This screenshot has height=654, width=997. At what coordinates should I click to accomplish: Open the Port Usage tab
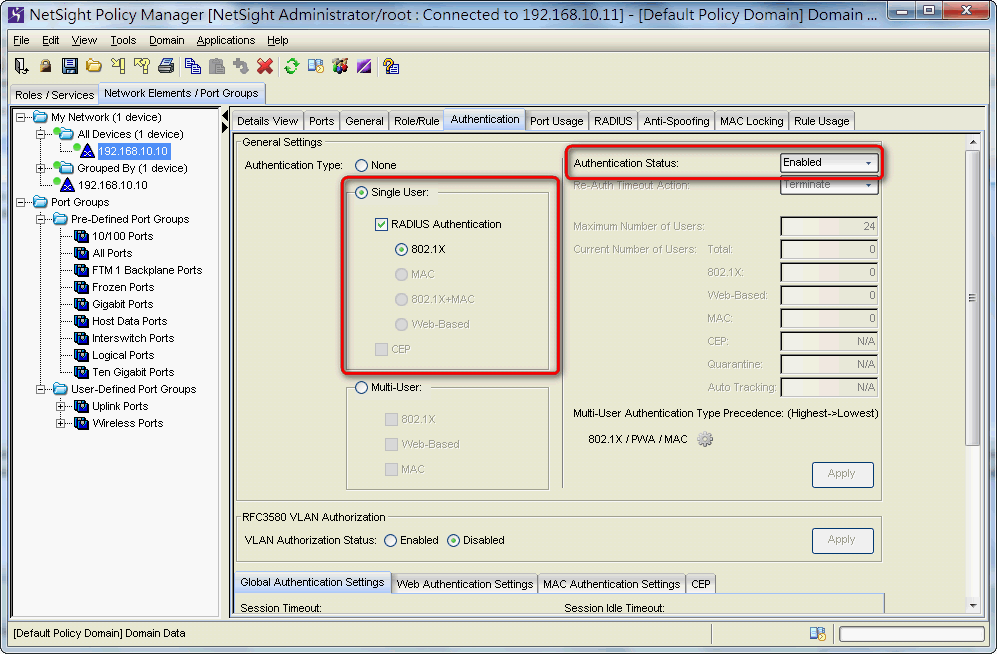(556, 121)
